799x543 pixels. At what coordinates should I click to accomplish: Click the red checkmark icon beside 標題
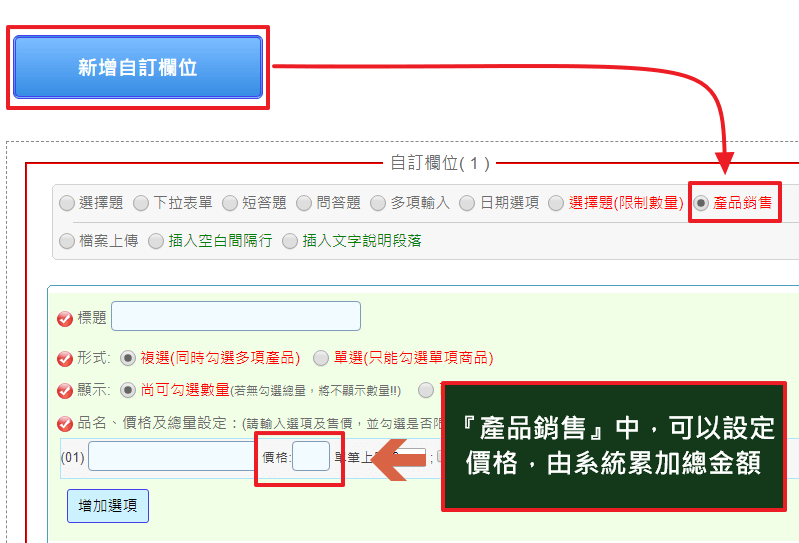pyautogui.click(x=65, y=319)
